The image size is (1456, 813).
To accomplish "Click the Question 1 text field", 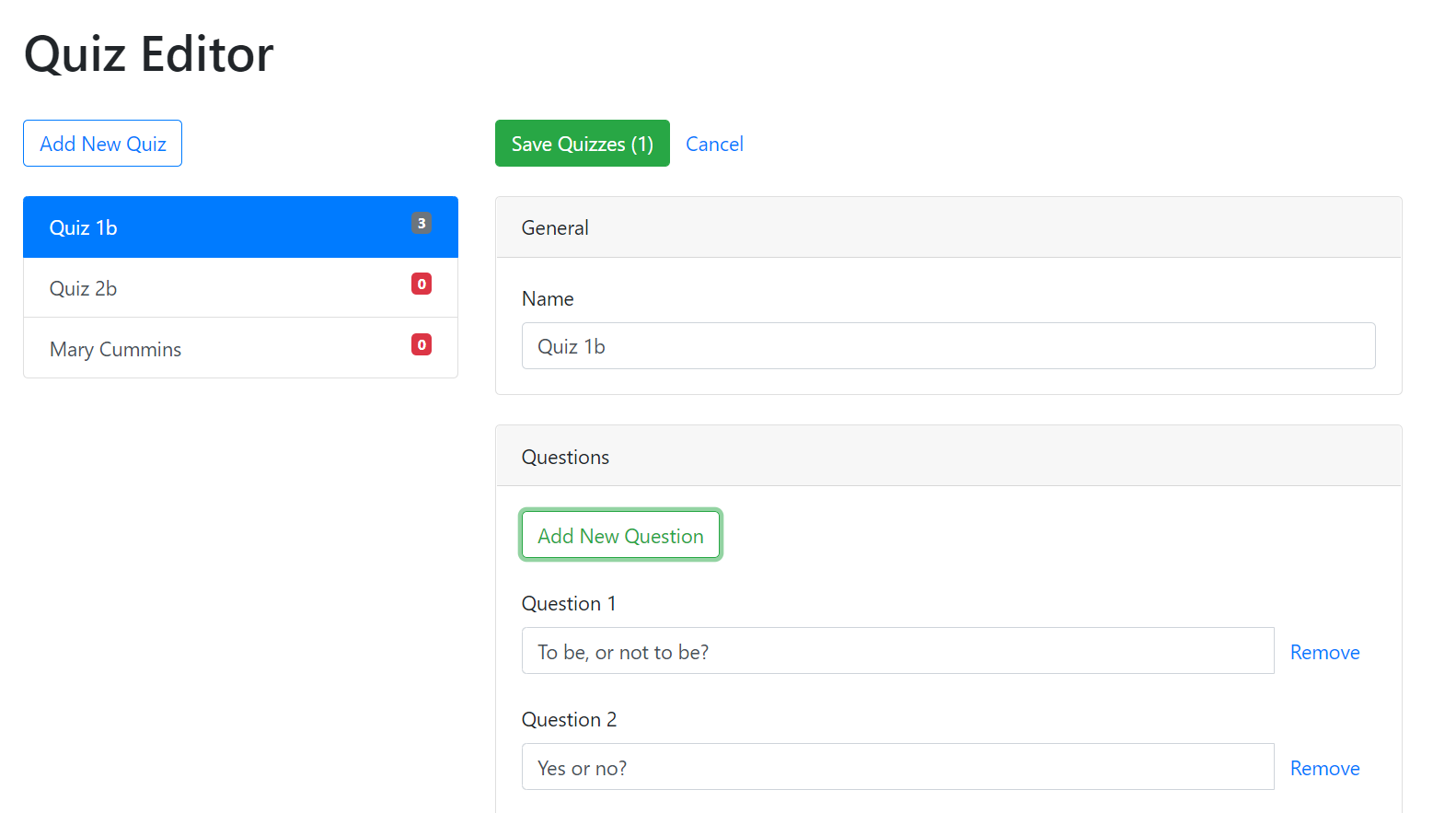I will (x=897, y=651).
